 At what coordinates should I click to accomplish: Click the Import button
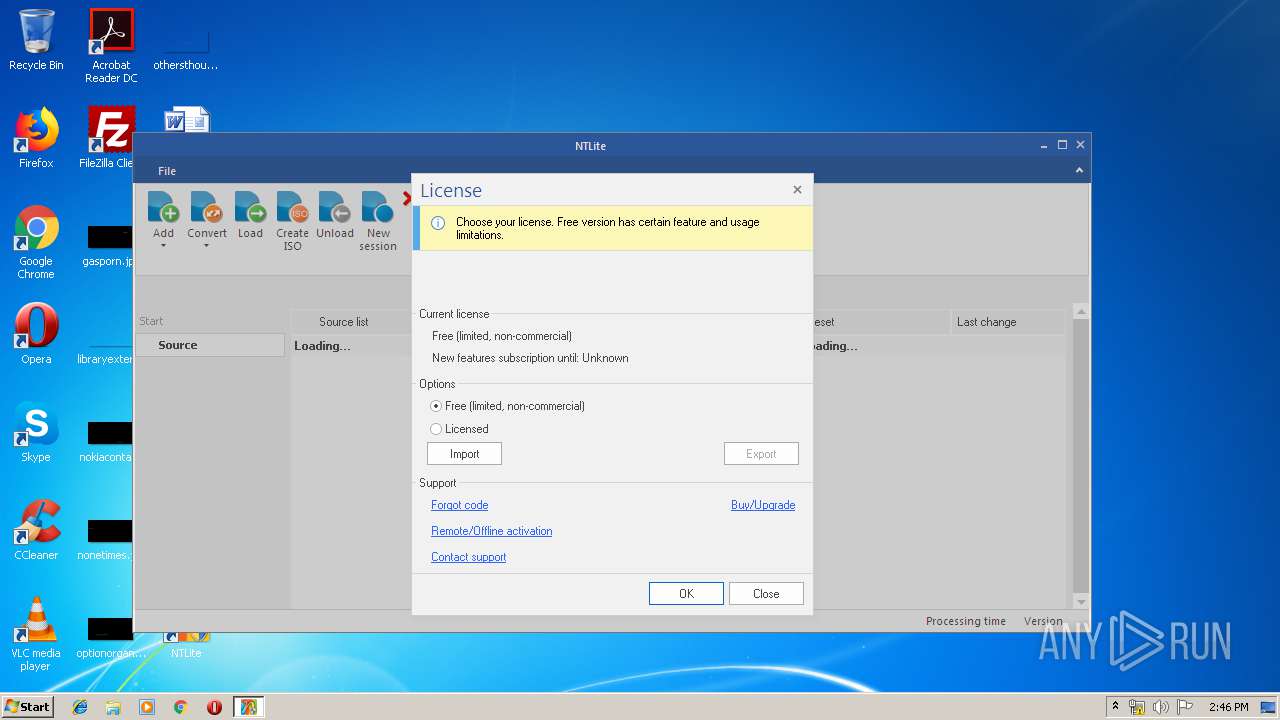tap(464, 454)
